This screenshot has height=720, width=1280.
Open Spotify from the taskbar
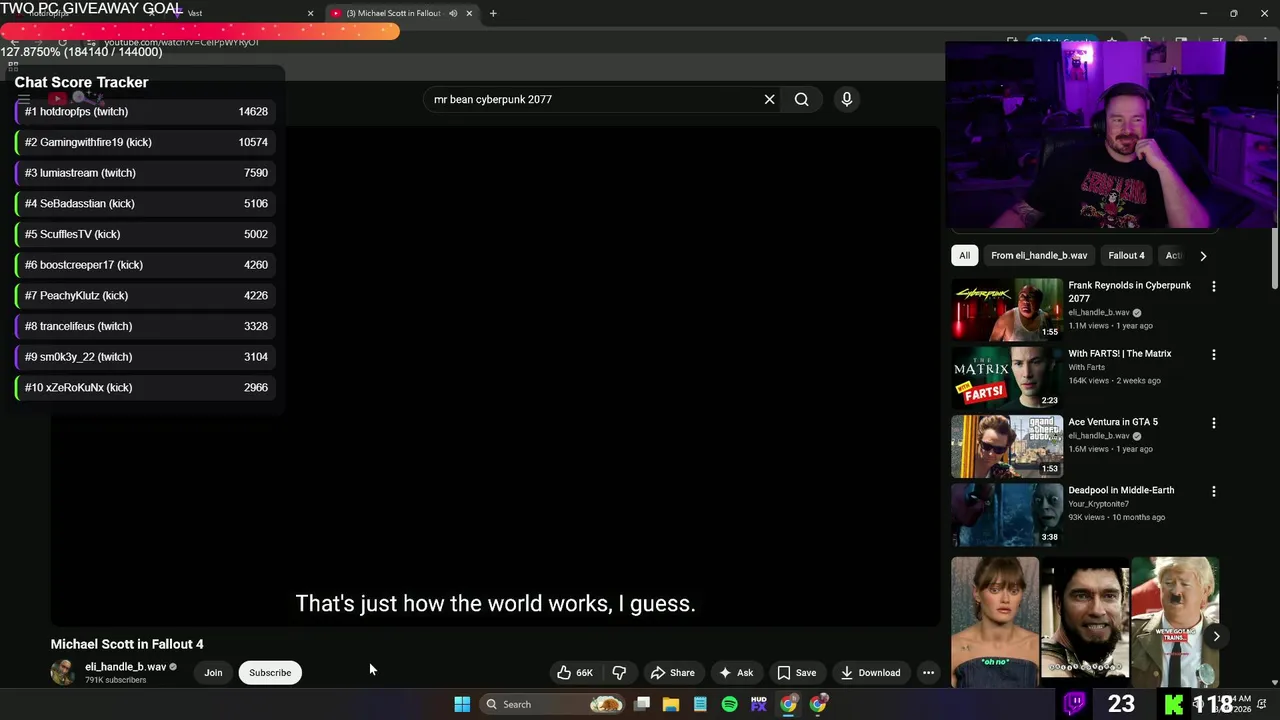pos(729,704)
